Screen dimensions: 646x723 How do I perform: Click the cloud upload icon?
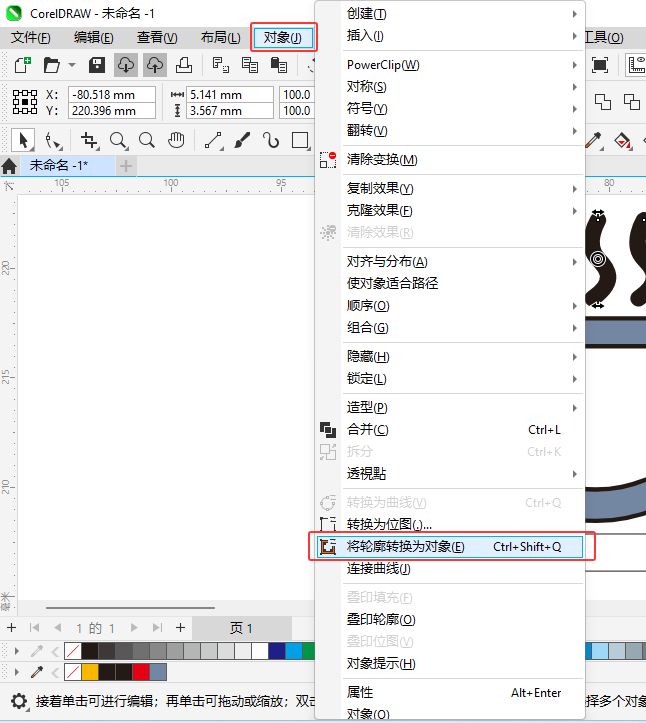tap(154, 65)
